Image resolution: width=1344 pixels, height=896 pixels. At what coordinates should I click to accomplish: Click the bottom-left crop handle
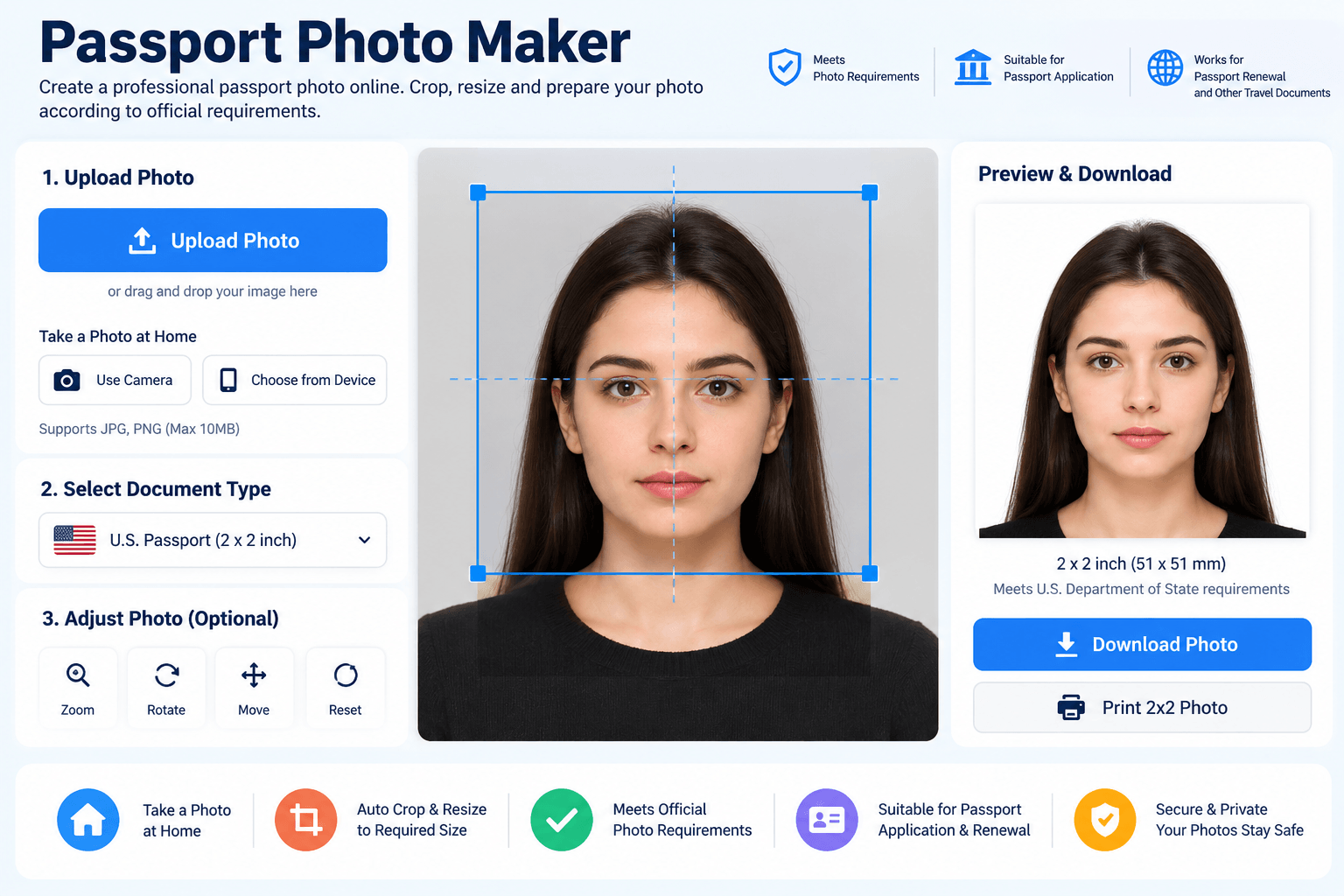click(478, 573)
